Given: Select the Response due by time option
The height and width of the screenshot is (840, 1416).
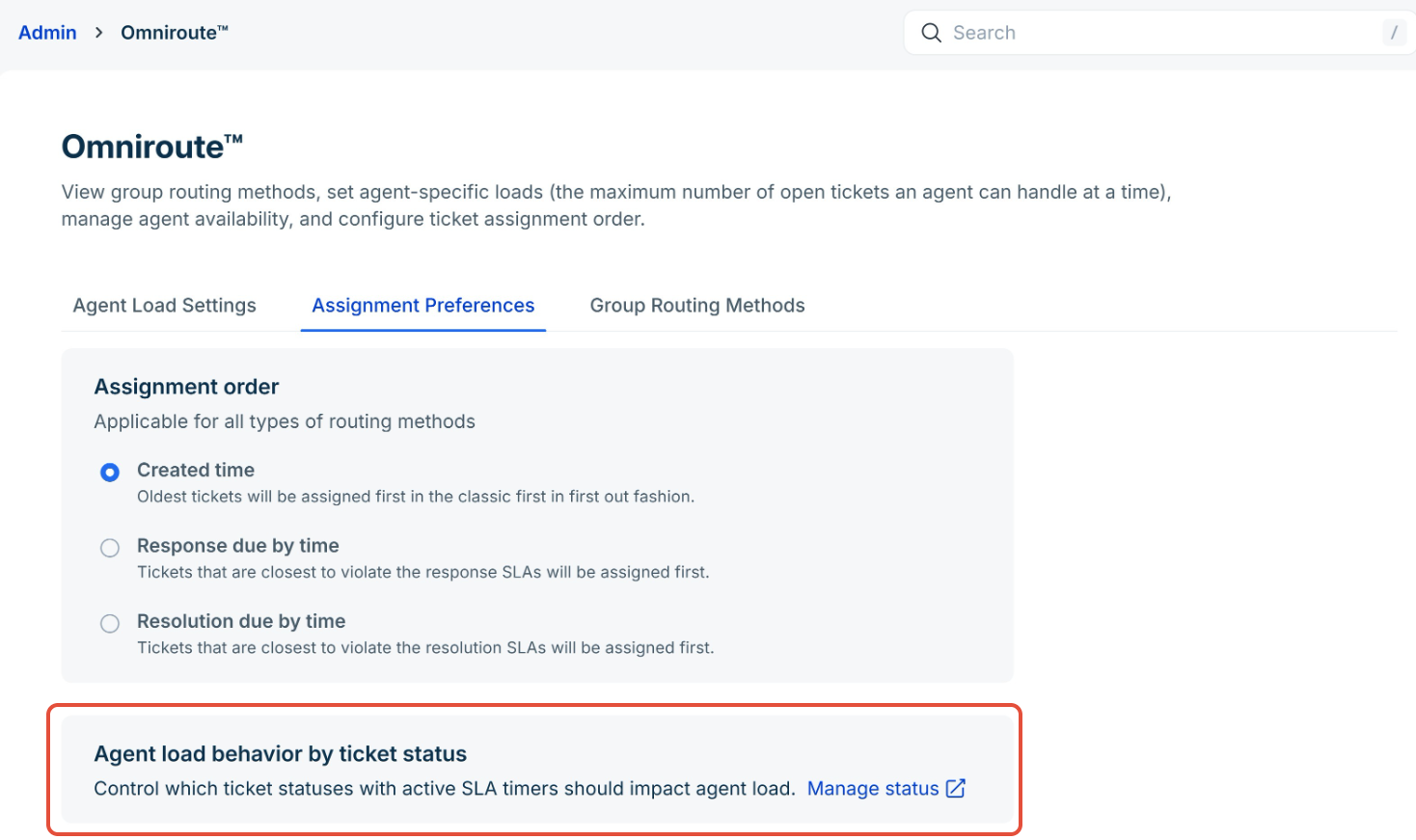Looking at the screenshot, I should click(110, 548).
